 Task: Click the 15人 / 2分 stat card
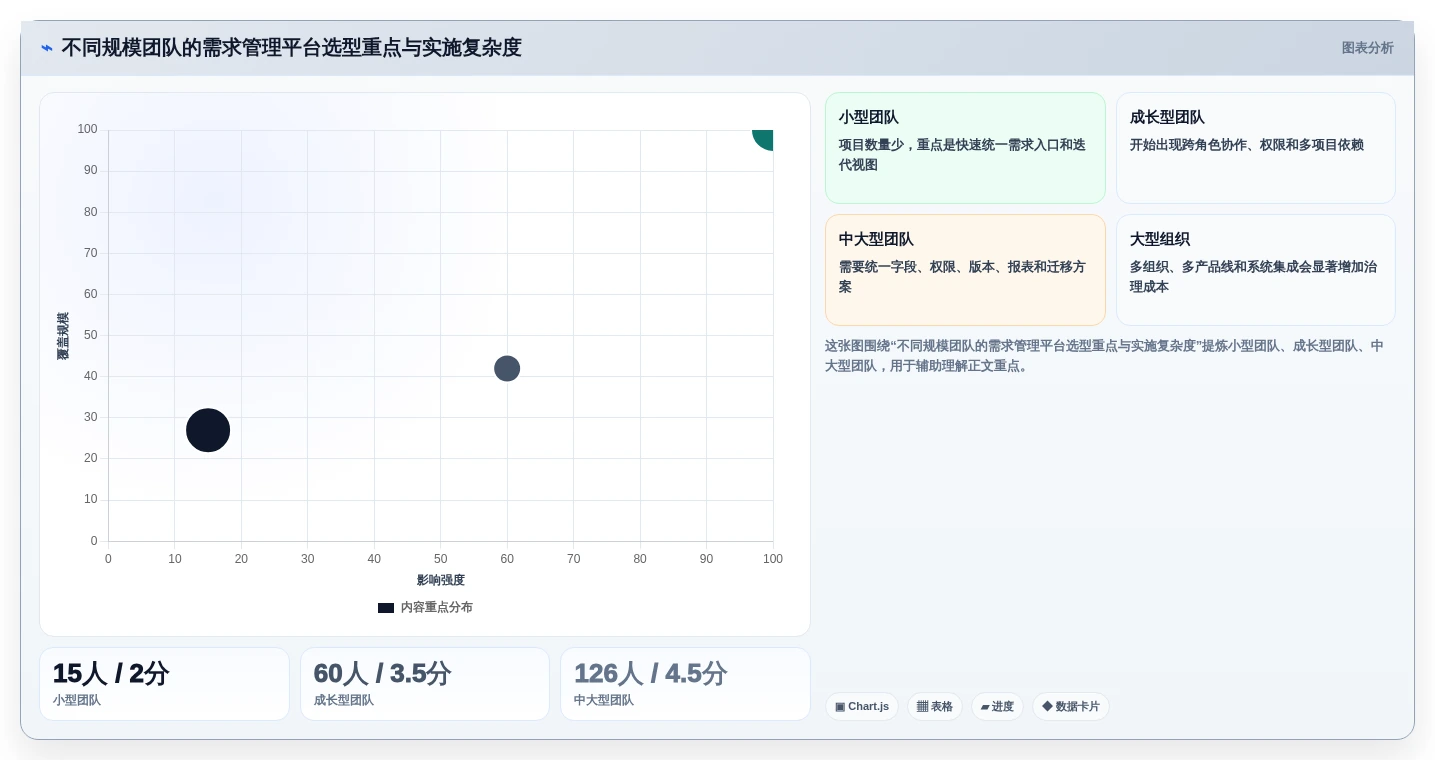coord(164,684)
